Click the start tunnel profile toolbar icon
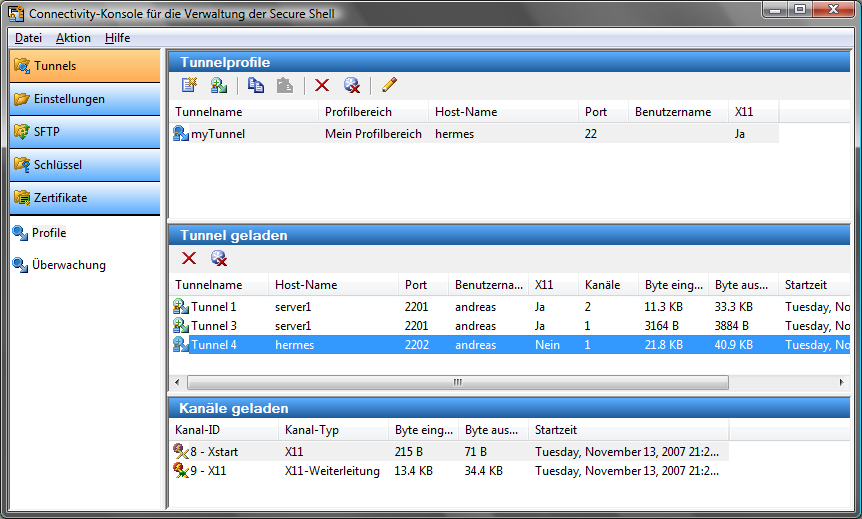The height and width of the screenshot is (519, 862). (x=219, y=85)
